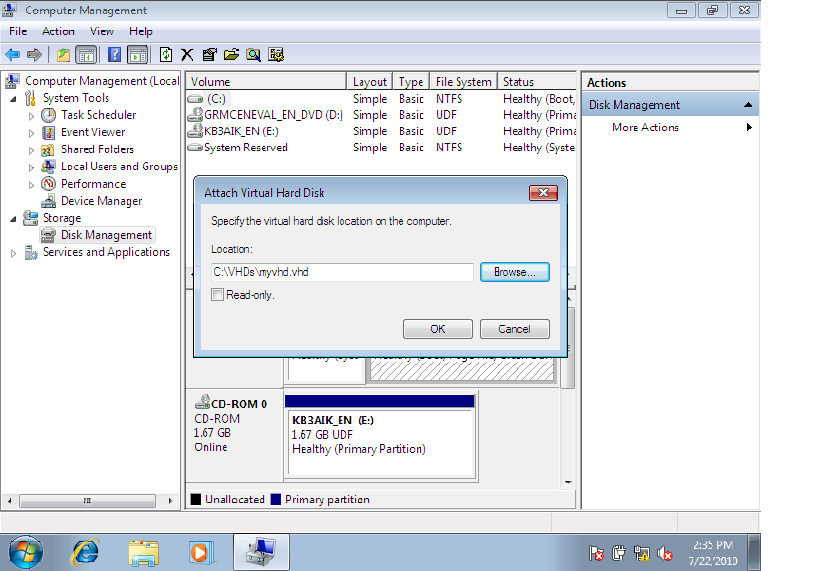The image size is (819, 571).
Task: Select Event Viewer in the tree
Action: pyautogui.click(x=93, y=132)
